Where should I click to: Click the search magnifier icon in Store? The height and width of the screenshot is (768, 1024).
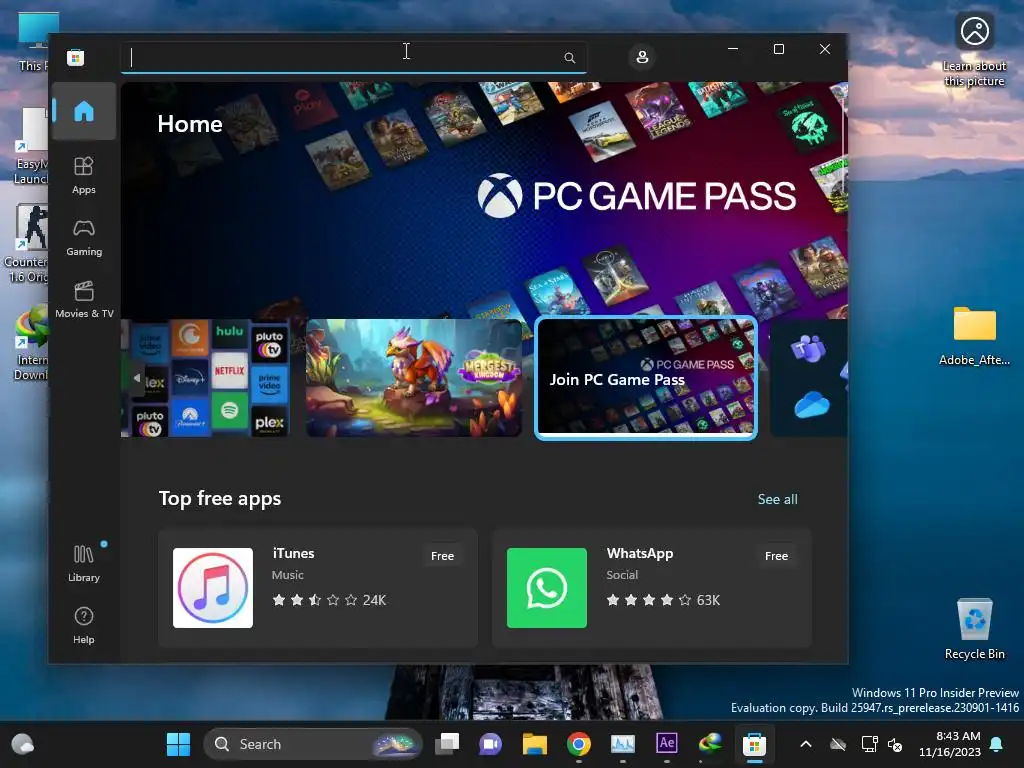(569, 57)
